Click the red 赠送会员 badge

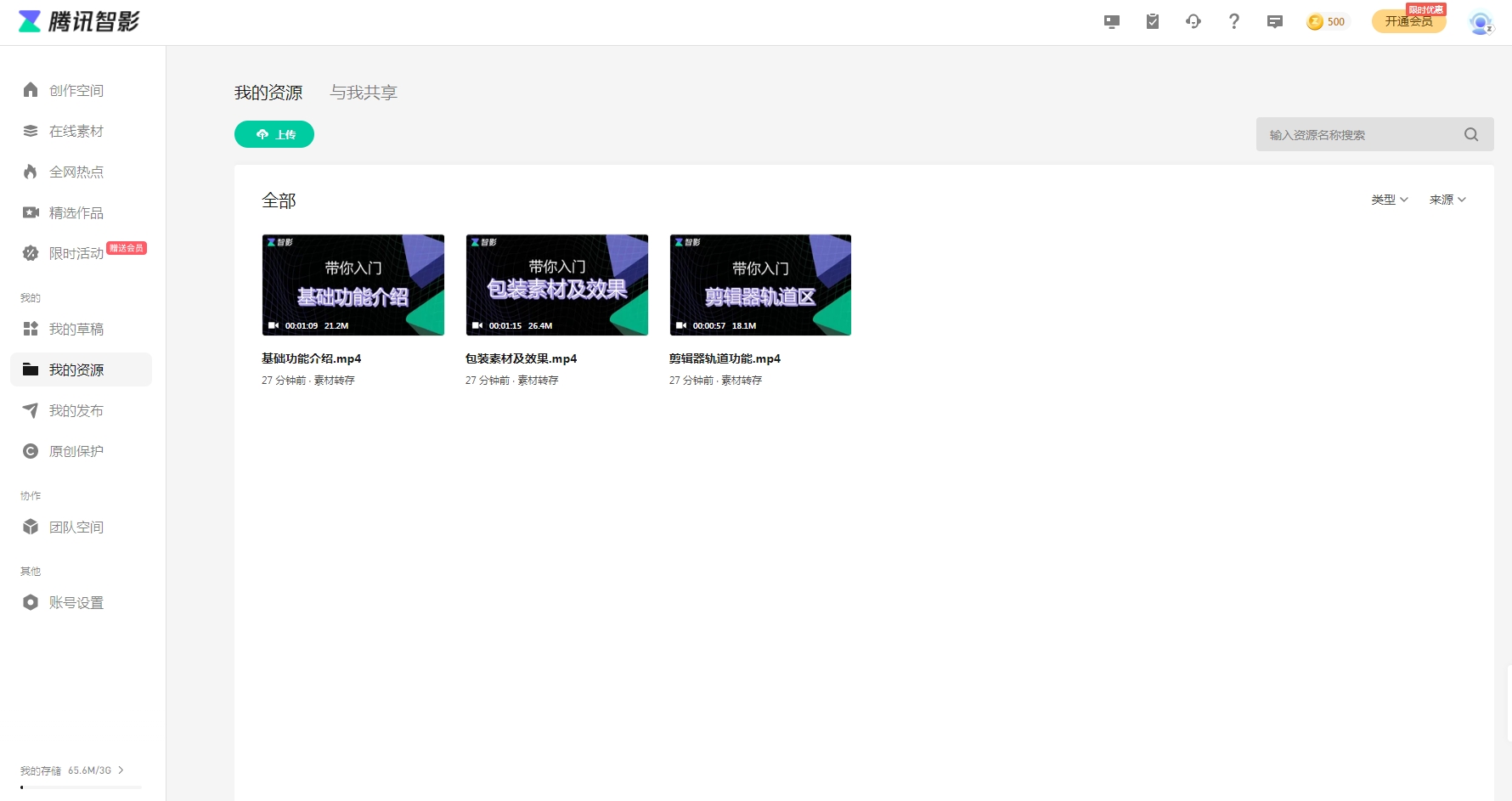click(x=127, y=248)
